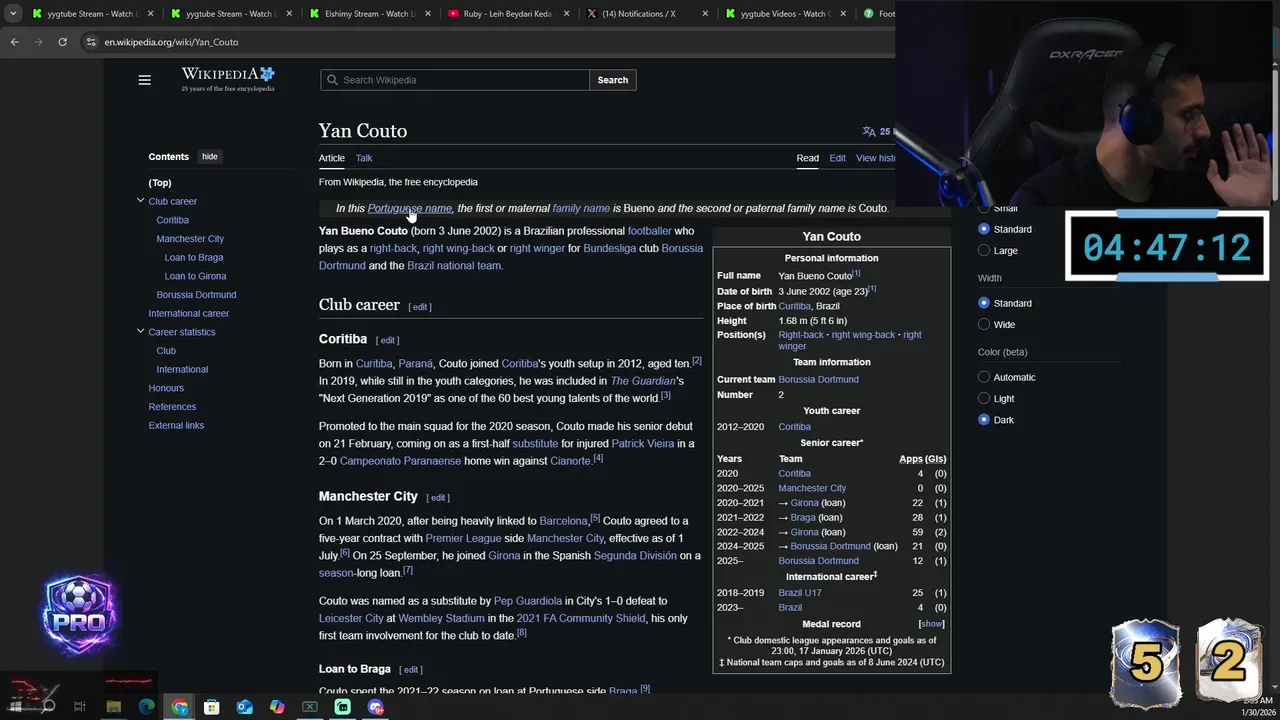Select Large text size radio button
The image size is (1280, 720).
[x=984, y=251]
